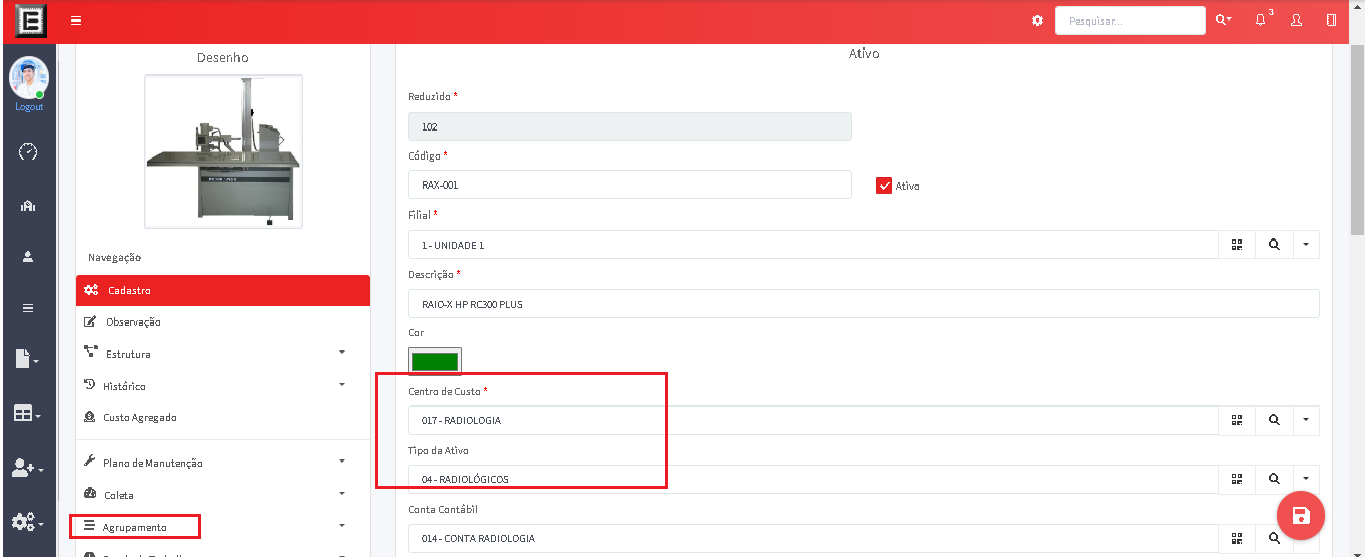Click the Descrição input field
The width and height of the screenshot is (1365, 557).
click(x=863, y=304)
